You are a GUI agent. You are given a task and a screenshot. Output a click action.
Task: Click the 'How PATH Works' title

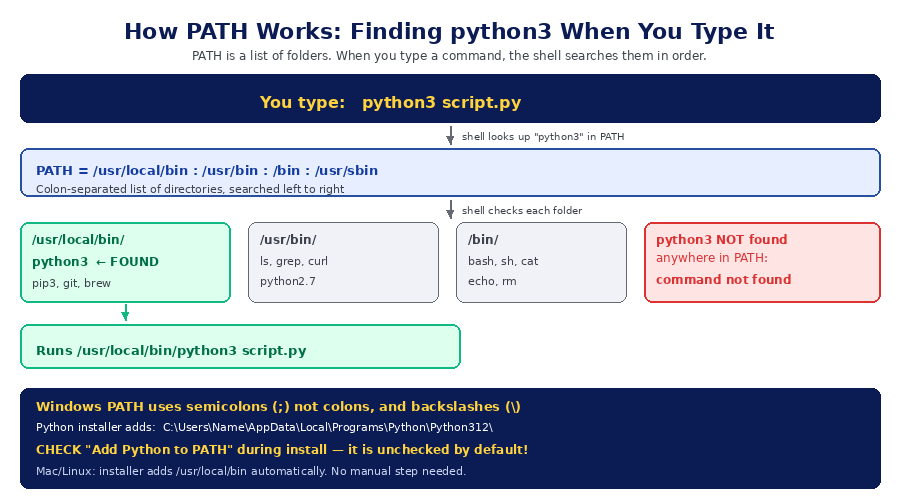click(x=449, y=32)
